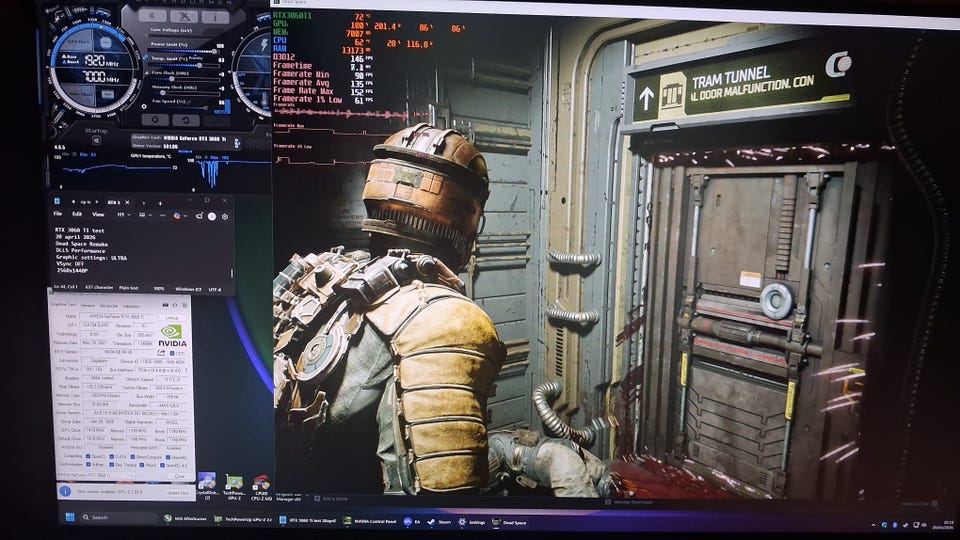
Task: Click the BIOS export share icon in GPU-Z
Action: (x=162, y=352)
